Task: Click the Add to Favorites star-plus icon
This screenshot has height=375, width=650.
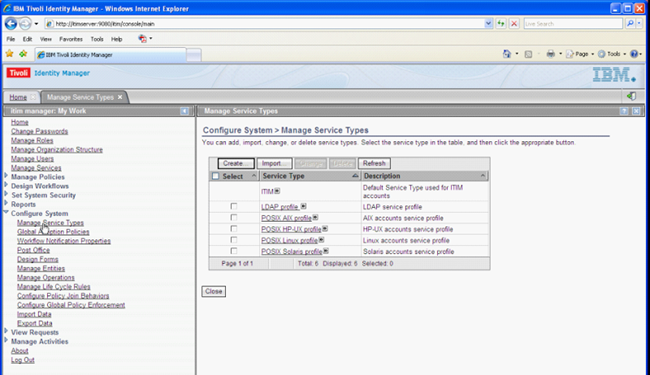Action: pyautogui.click(x=23, y=54)
